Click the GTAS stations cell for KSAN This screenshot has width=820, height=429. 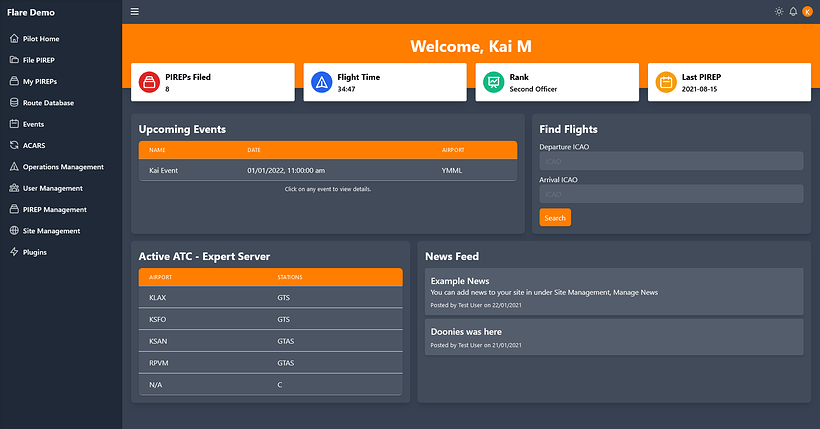point(286,341)
